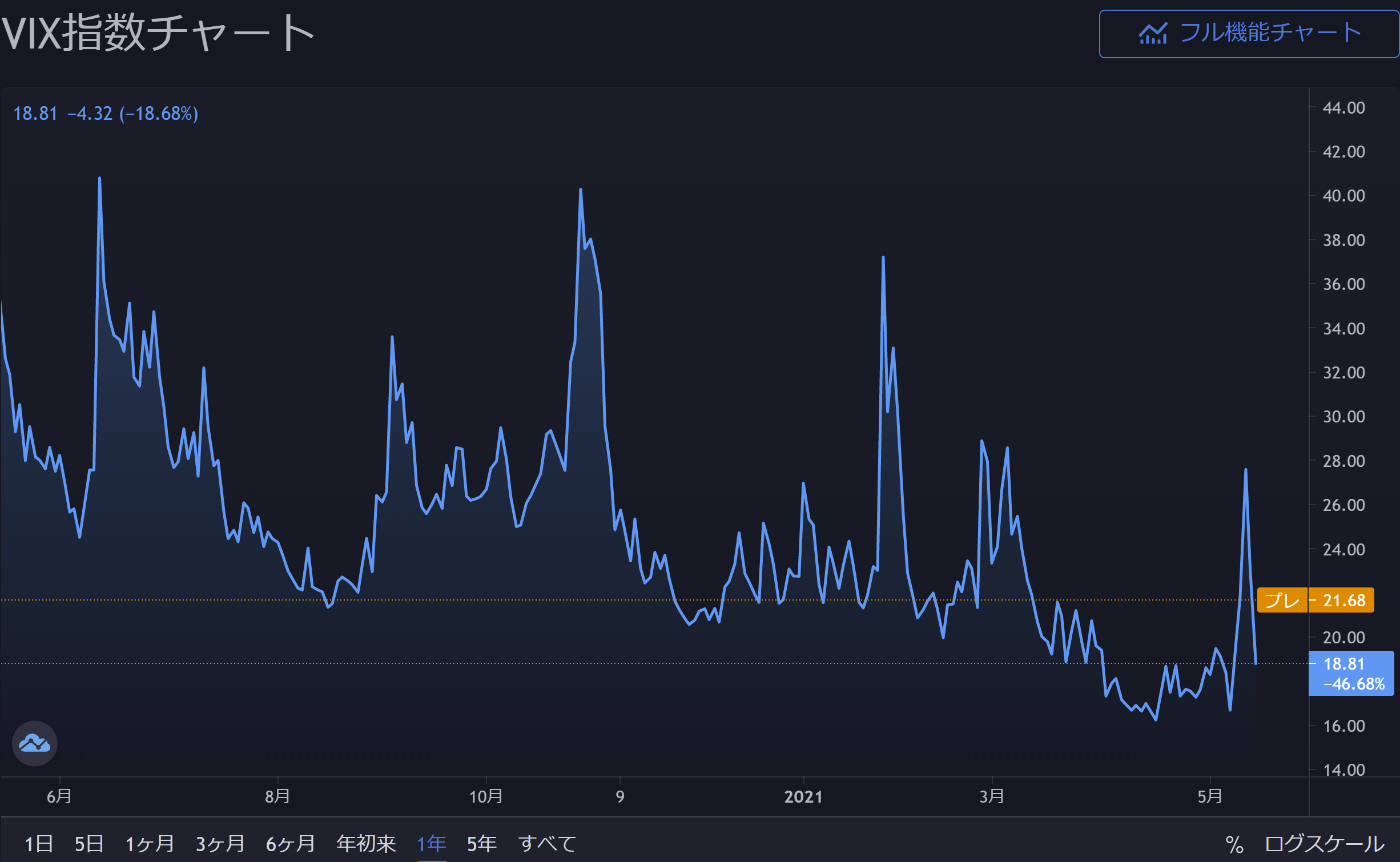Toggle the % percent scale mode
Image resolution: width=1400 pixels, height=862 pixels.
pos(1234,844)
